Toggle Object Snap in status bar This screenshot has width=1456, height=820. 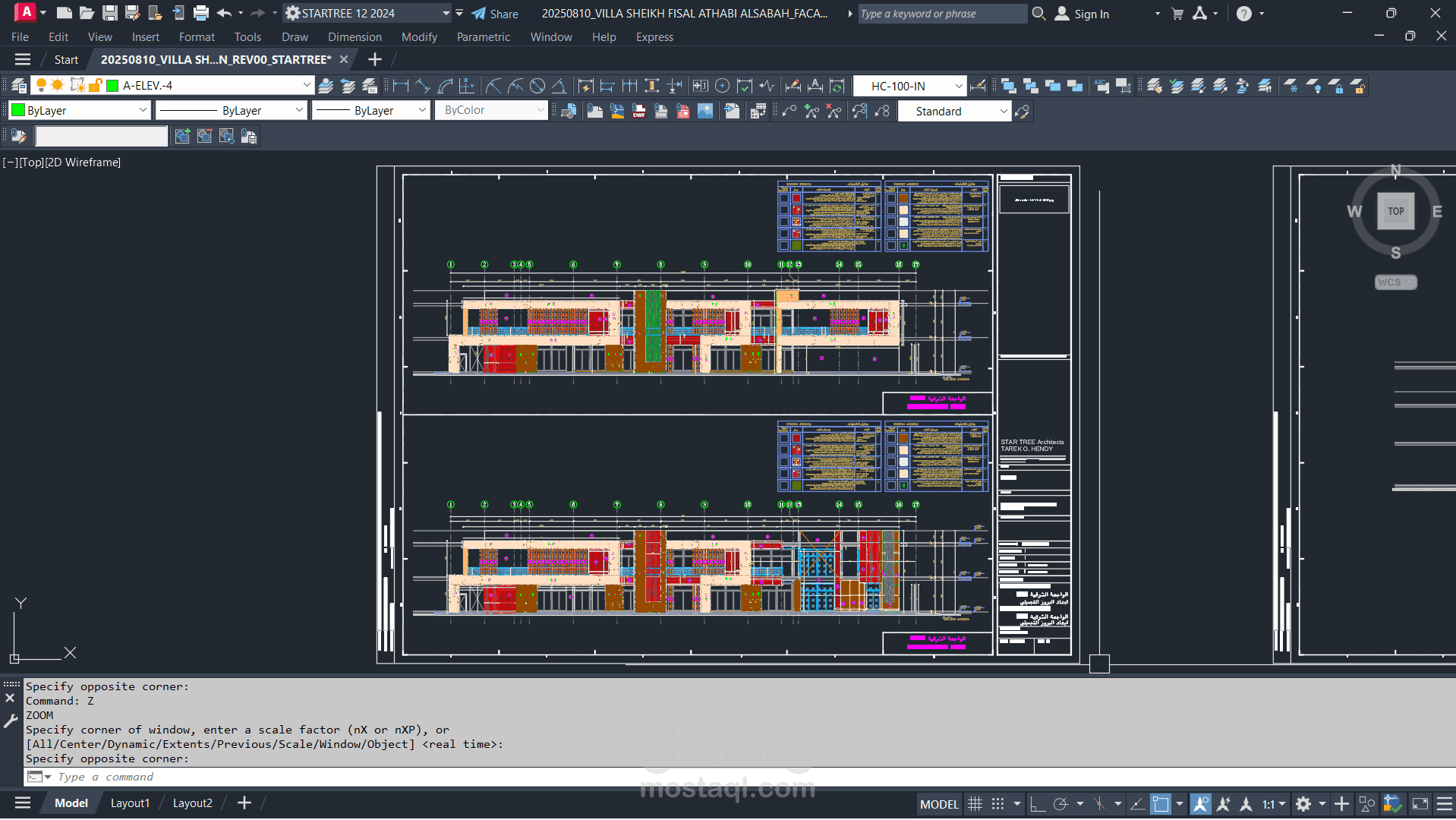click(1160, 804)
